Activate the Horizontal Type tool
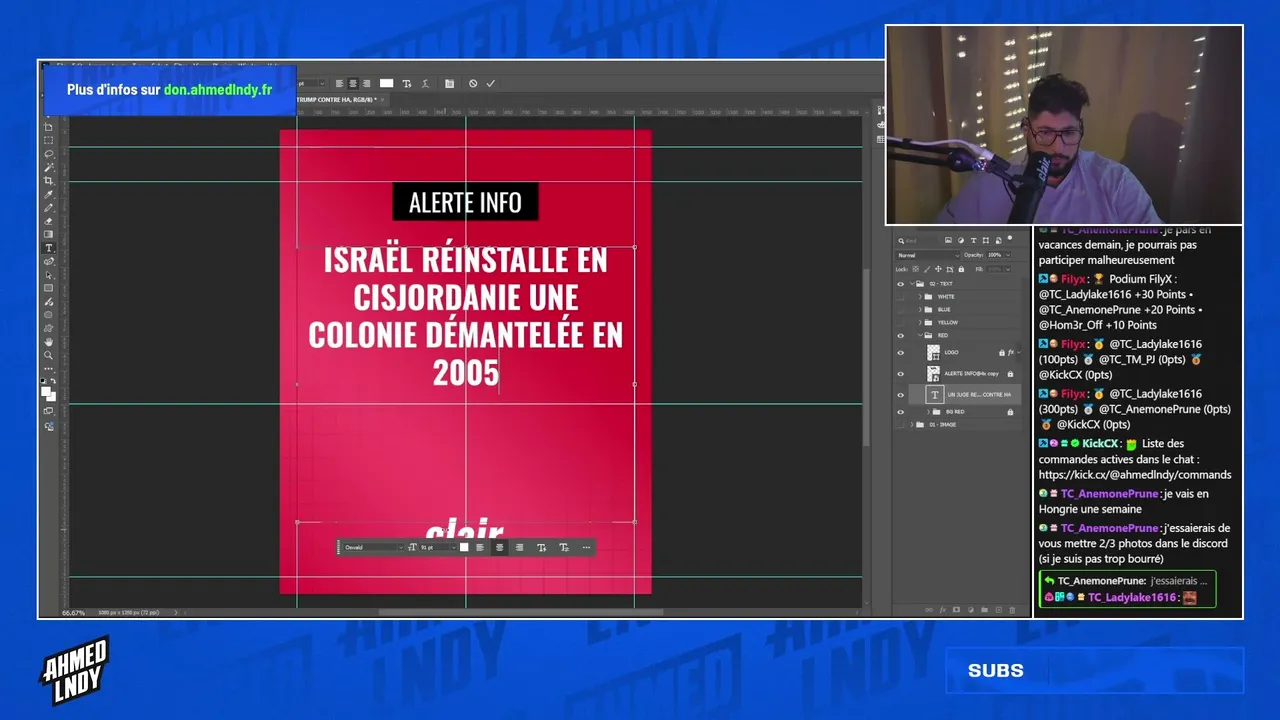1280x720 pixels. [x=48, y=248]
